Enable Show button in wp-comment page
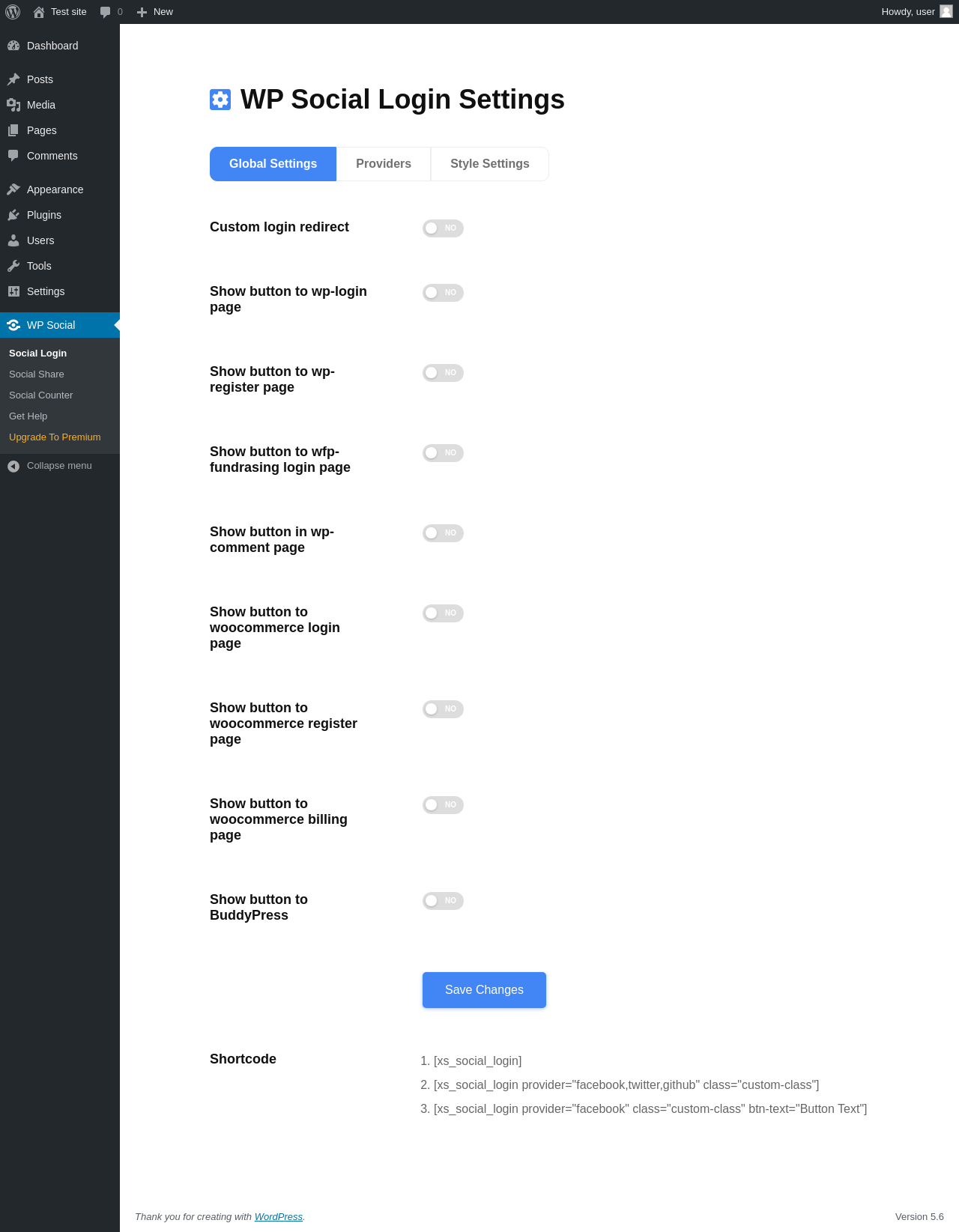The image size is (959, 1232). (x=443, y=533)
